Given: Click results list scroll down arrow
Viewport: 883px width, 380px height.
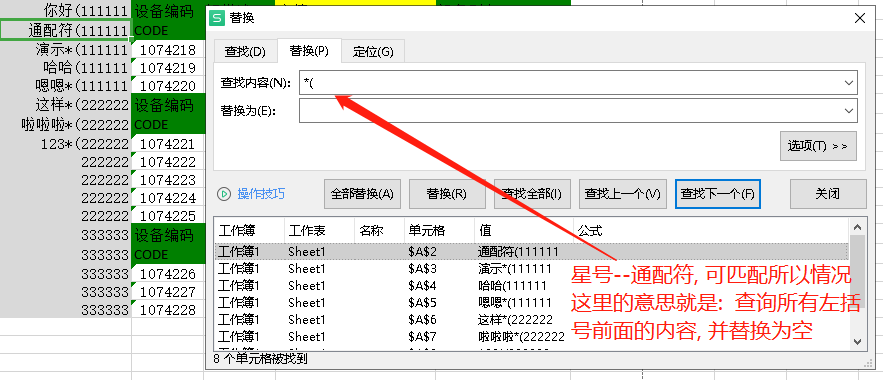Looking at the screenshot, I should click(857, 341).
